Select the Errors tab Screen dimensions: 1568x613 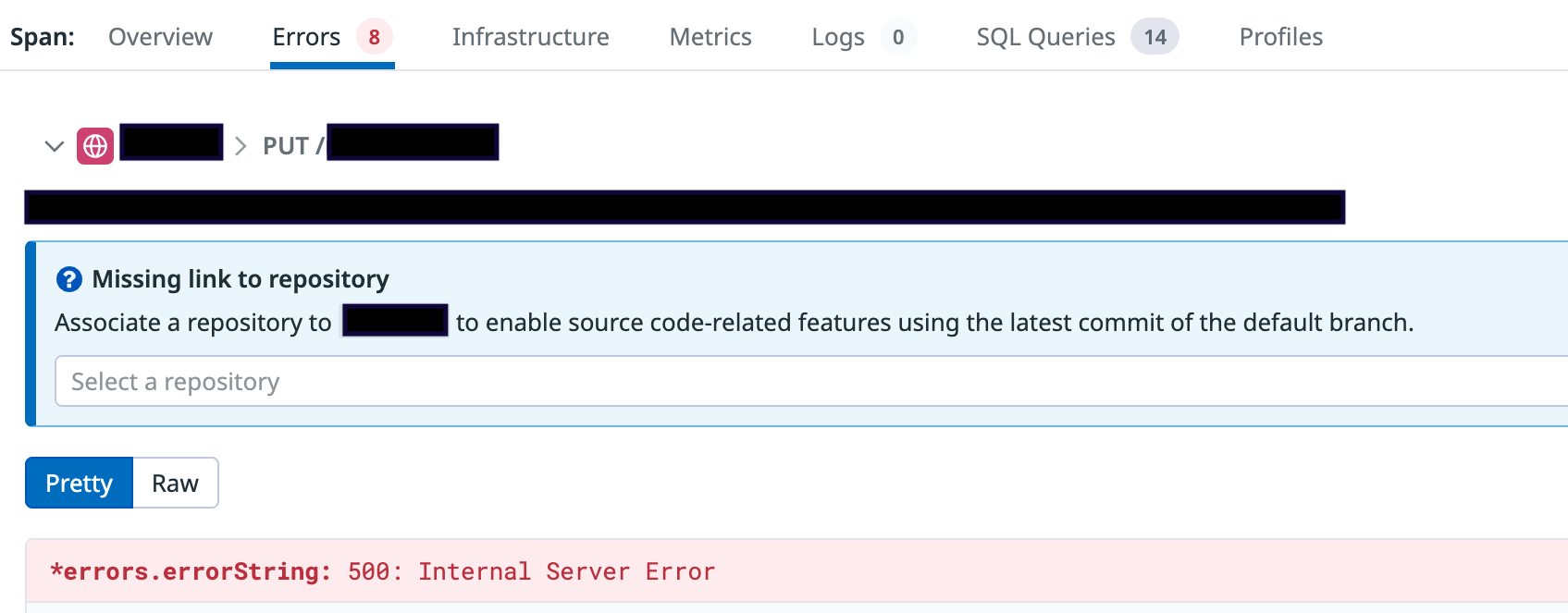(x=332, y=37)
